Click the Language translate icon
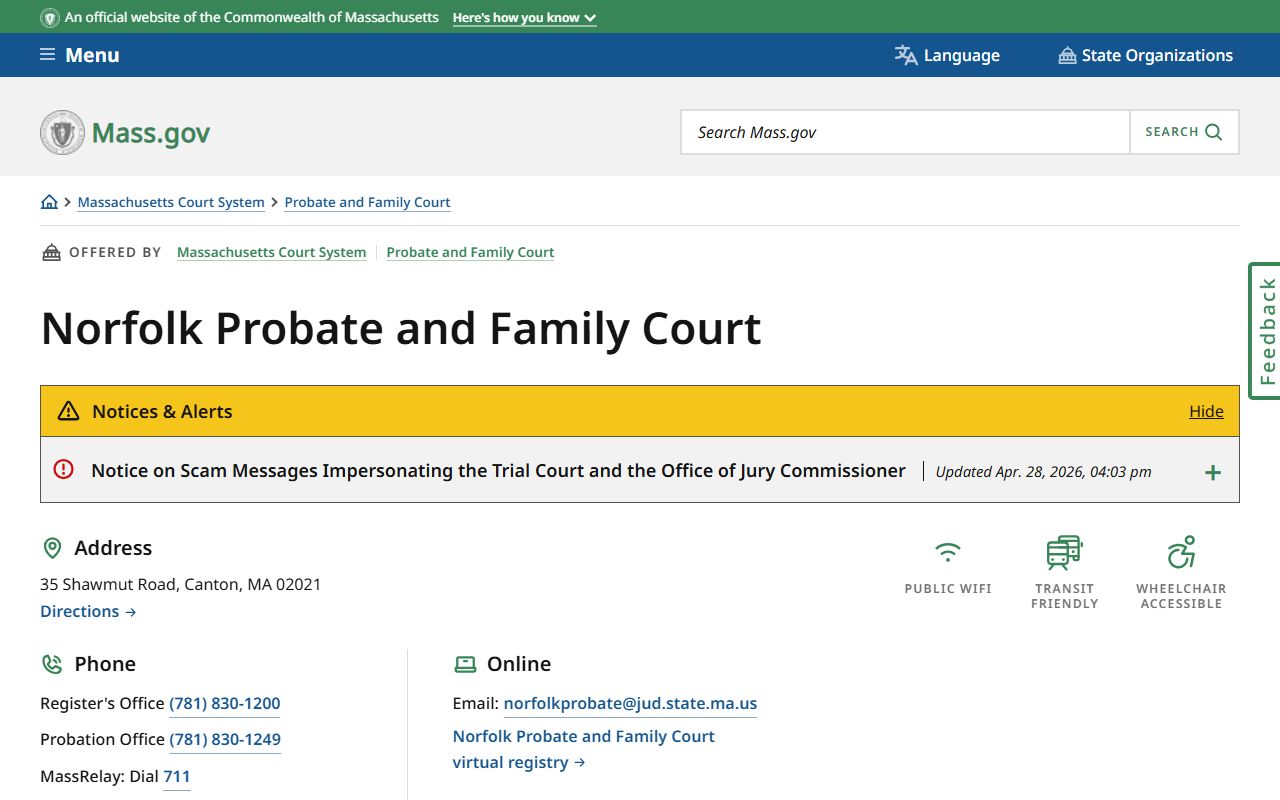This screenshot has height=800, width=1280. (906, 55)
